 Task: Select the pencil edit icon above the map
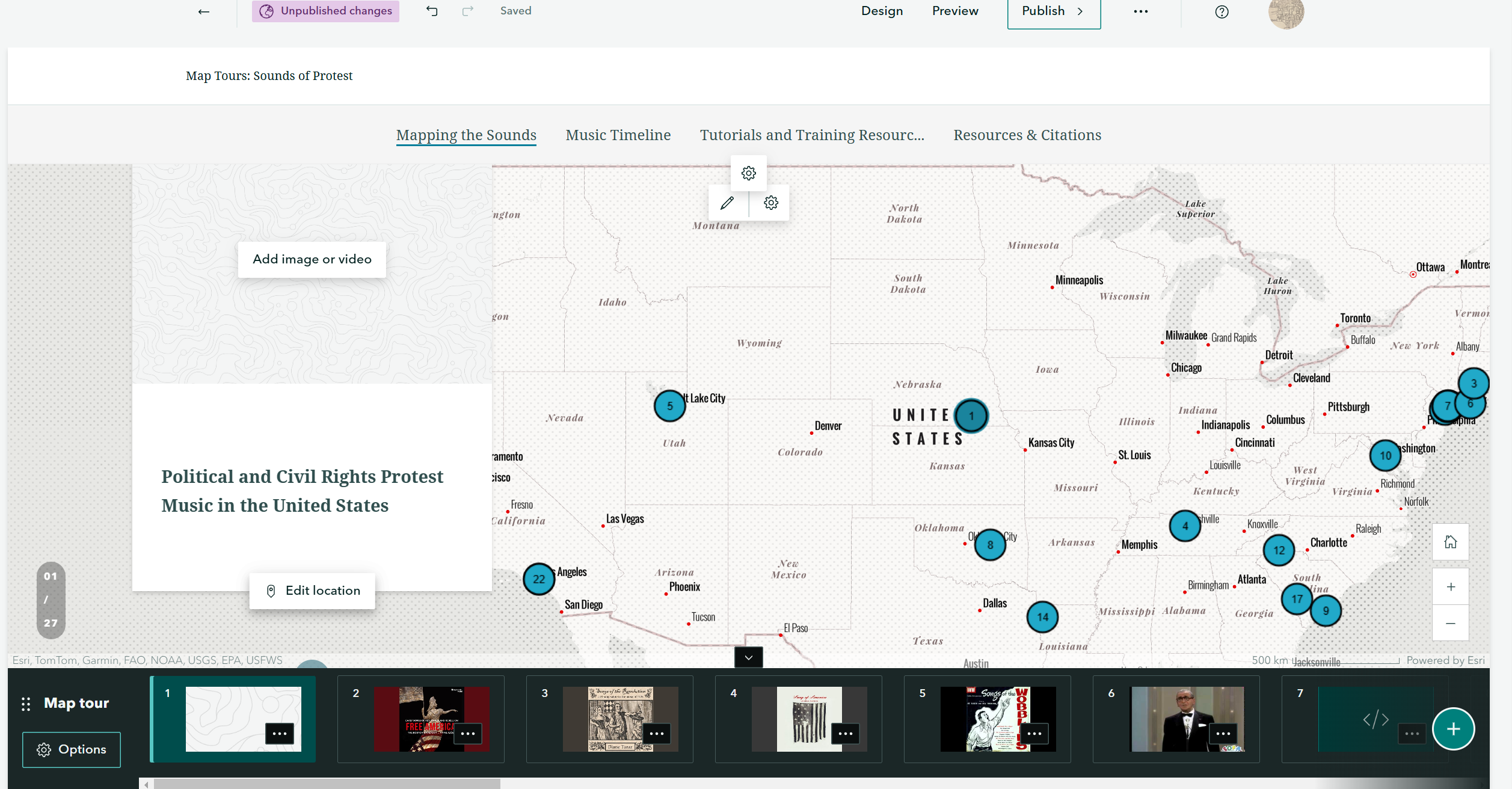pos(727,203)
